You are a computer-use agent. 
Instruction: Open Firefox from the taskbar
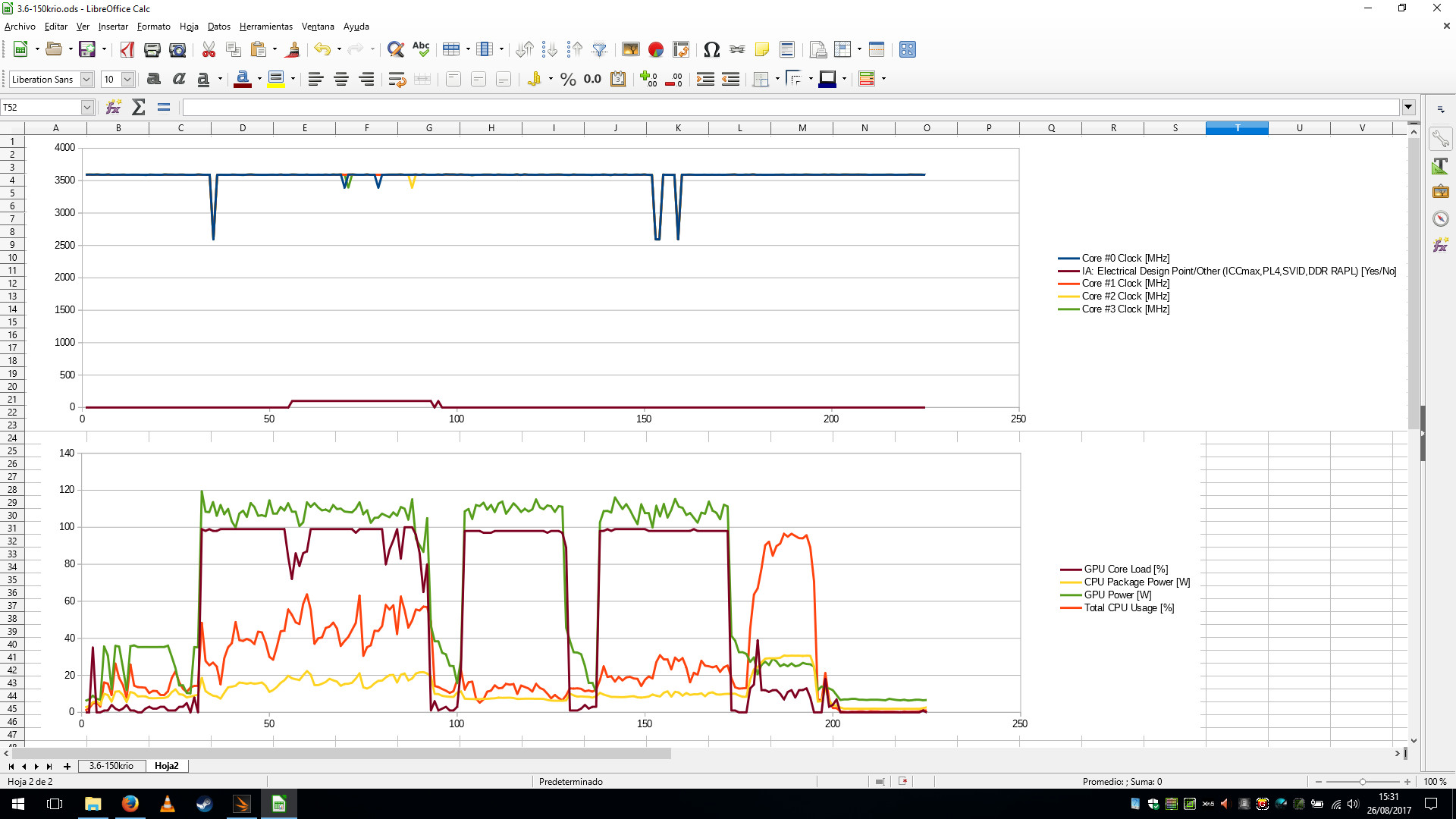(x=130, y=804)
